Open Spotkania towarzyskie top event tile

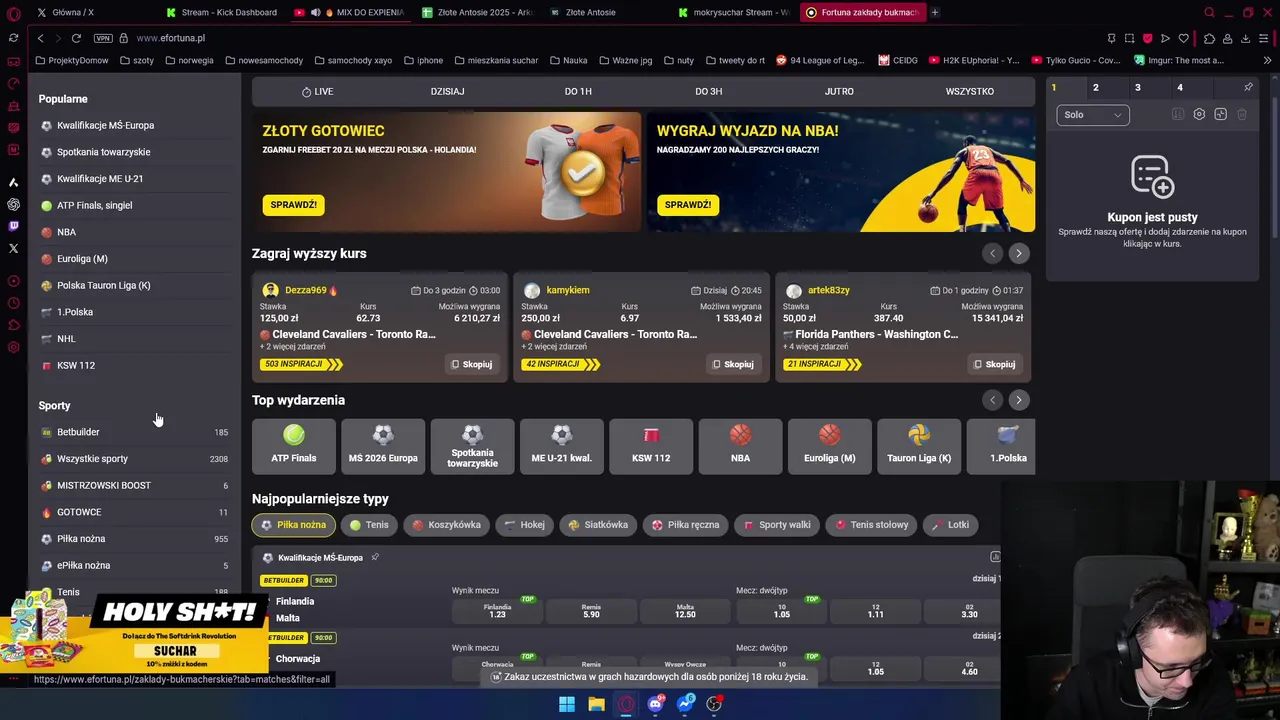(x=472, y=446)
